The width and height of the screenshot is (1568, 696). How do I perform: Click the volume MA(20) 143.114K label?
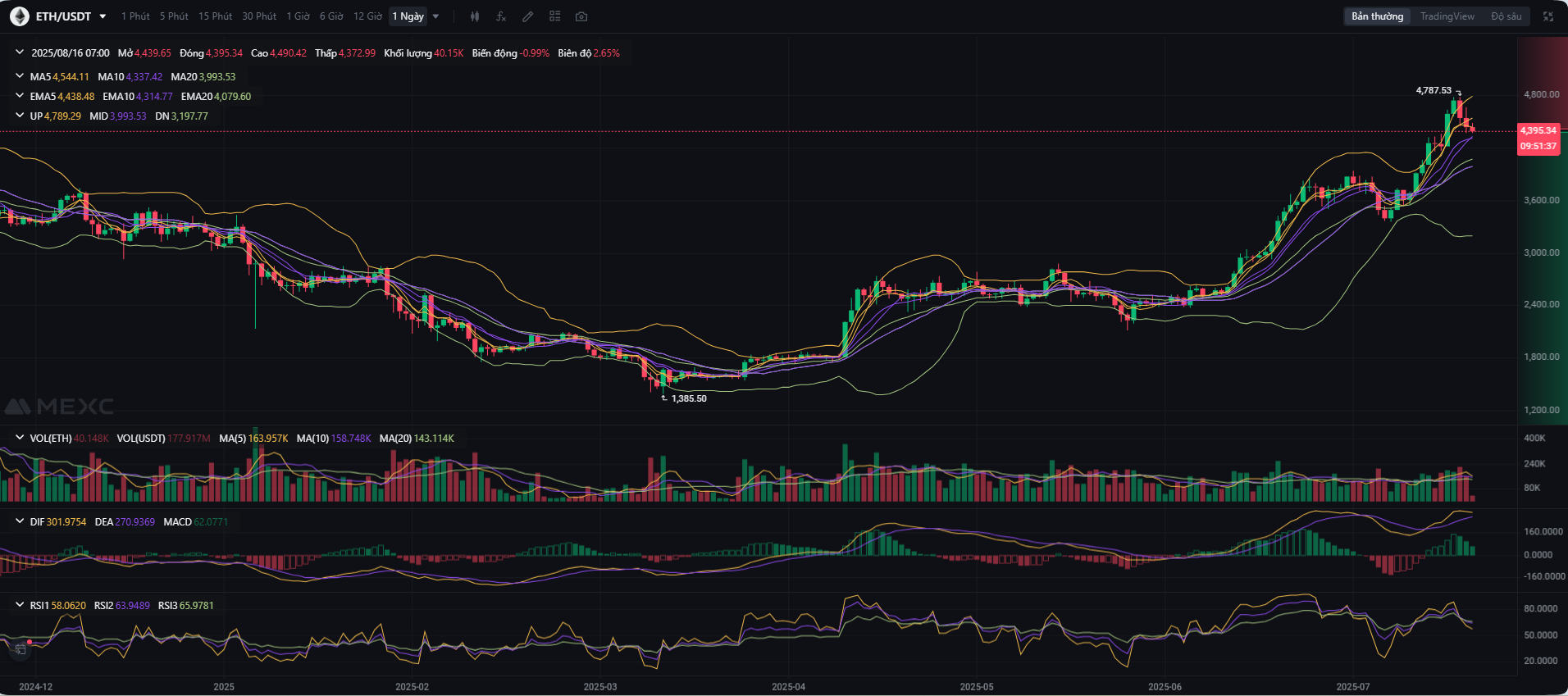417,439
